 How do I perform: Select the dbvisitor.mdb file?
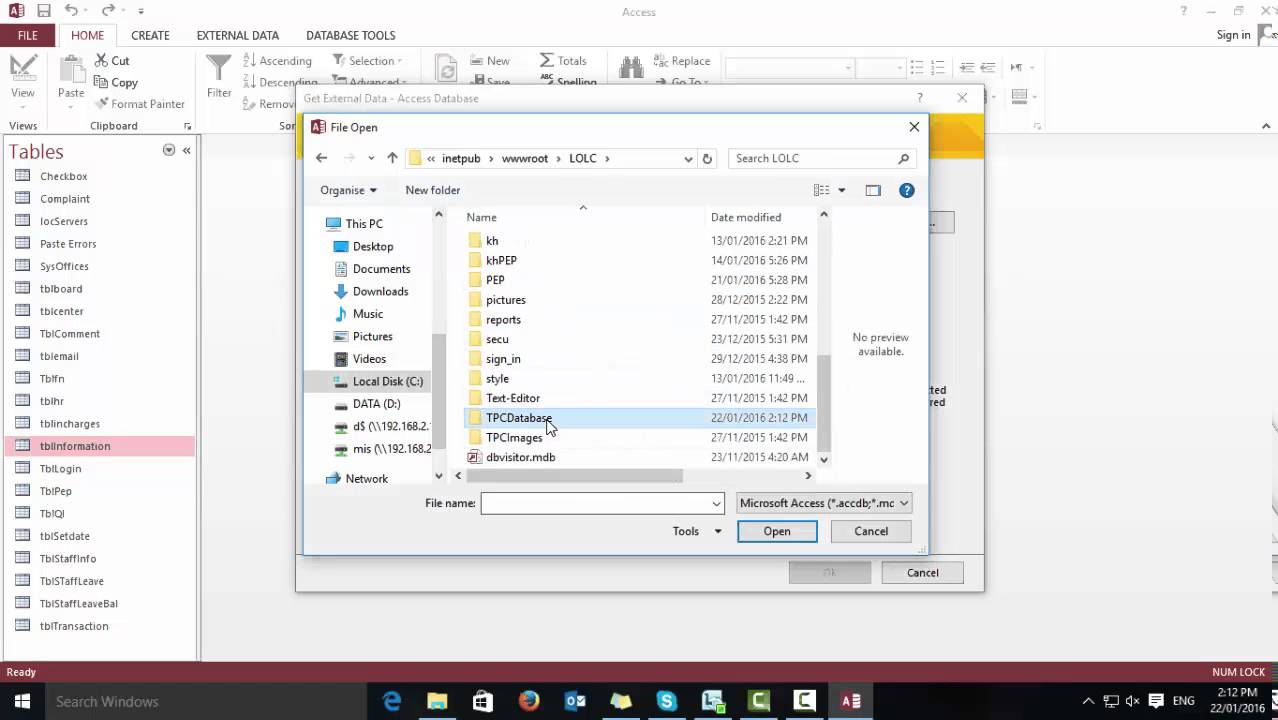[520, 457]
